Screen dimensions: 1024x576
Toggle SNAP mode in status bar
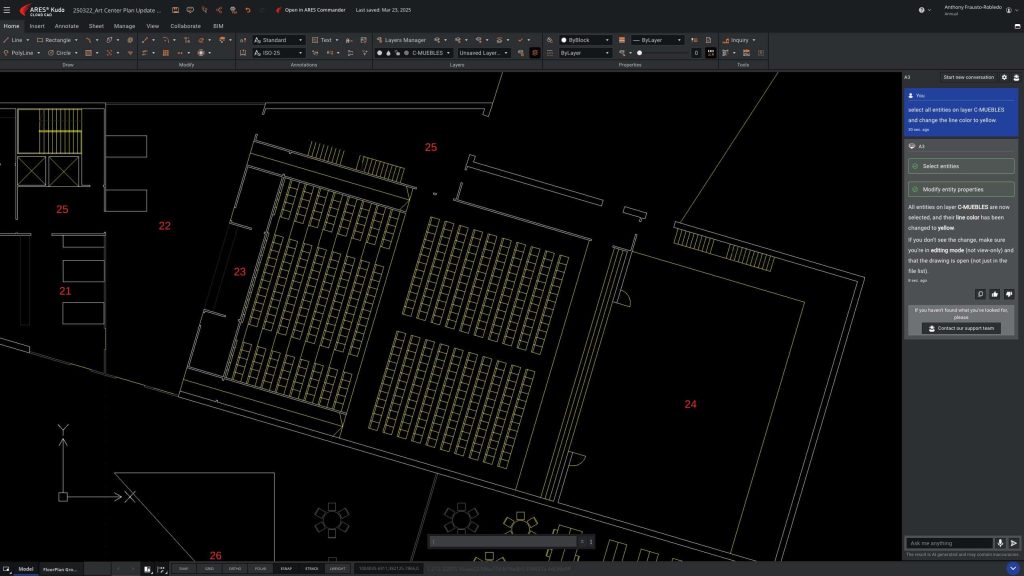click(x=184, y=569)
